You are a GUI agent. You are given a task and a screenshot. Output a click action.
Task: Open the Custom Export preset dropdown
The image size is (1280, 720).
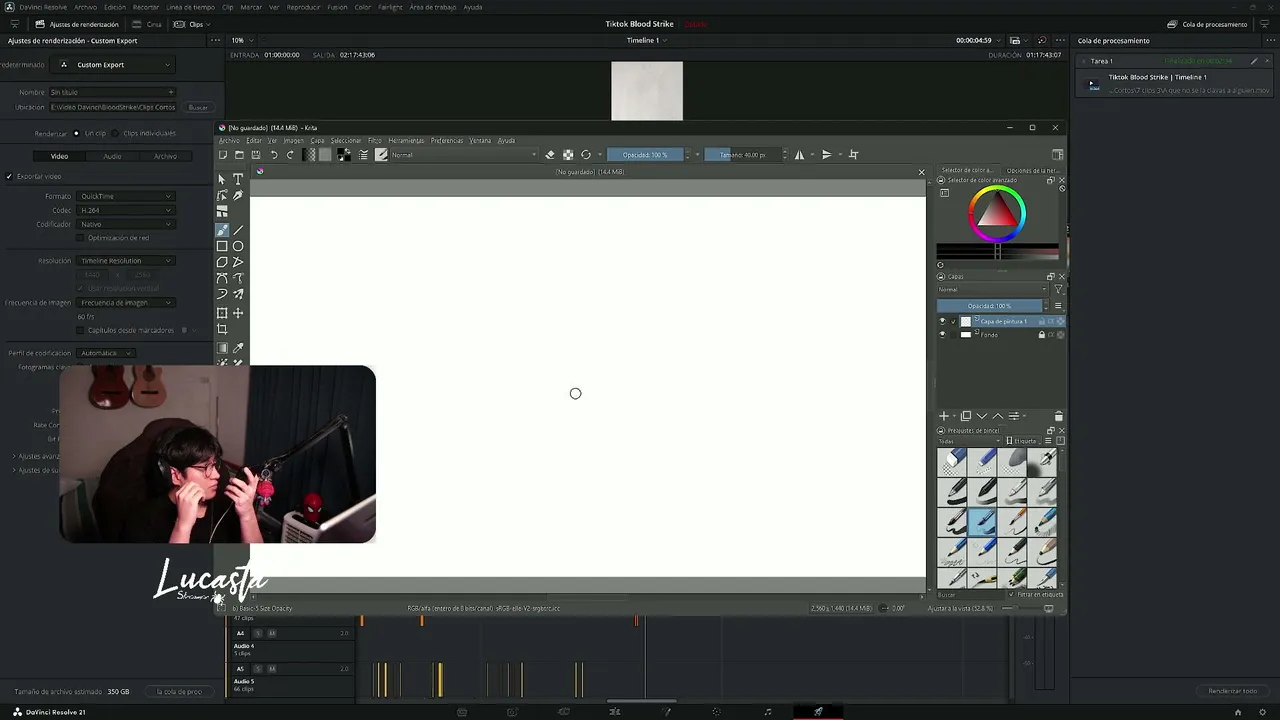[x=113, y=65]
